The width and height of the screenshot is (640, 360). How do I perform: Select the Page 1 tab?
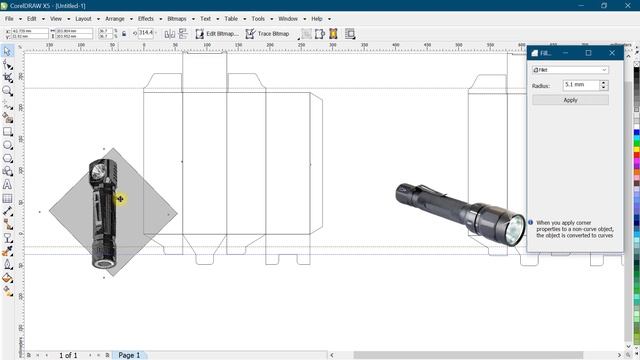129,355
